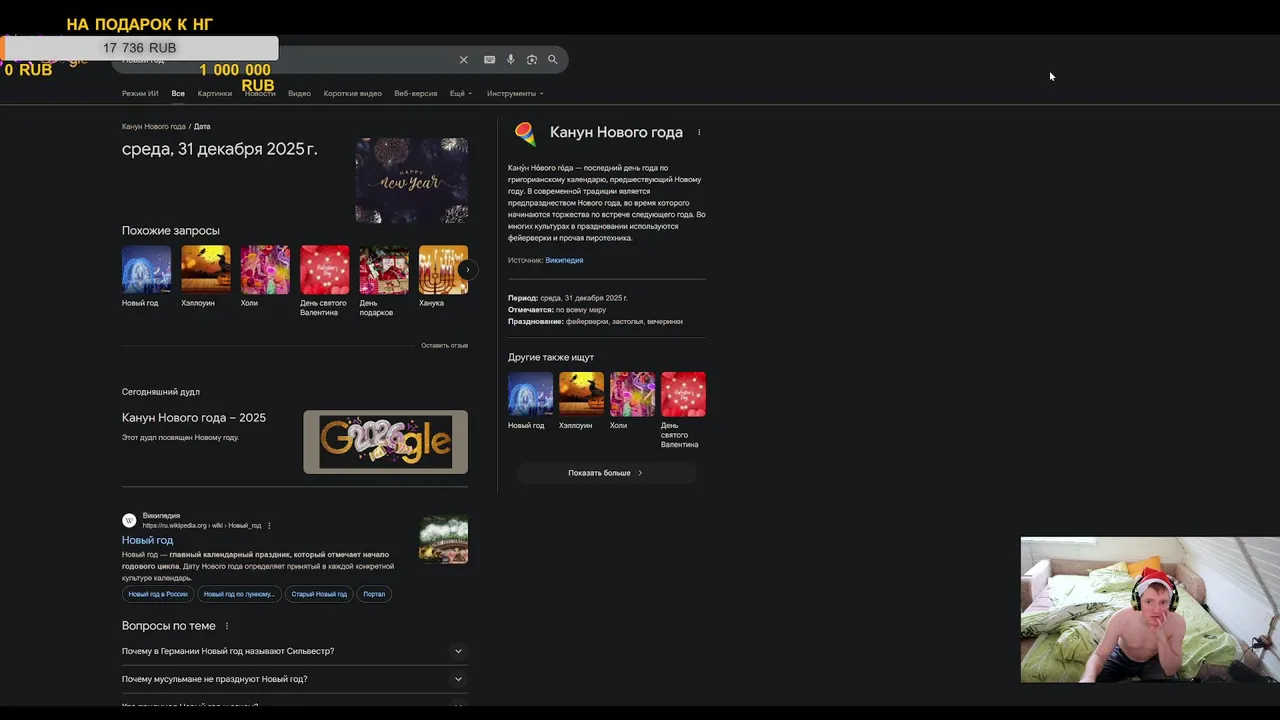Open День подарков thumbnail in Похожие запросы
The image size is (1280, 720).
[x=384, y=270]
